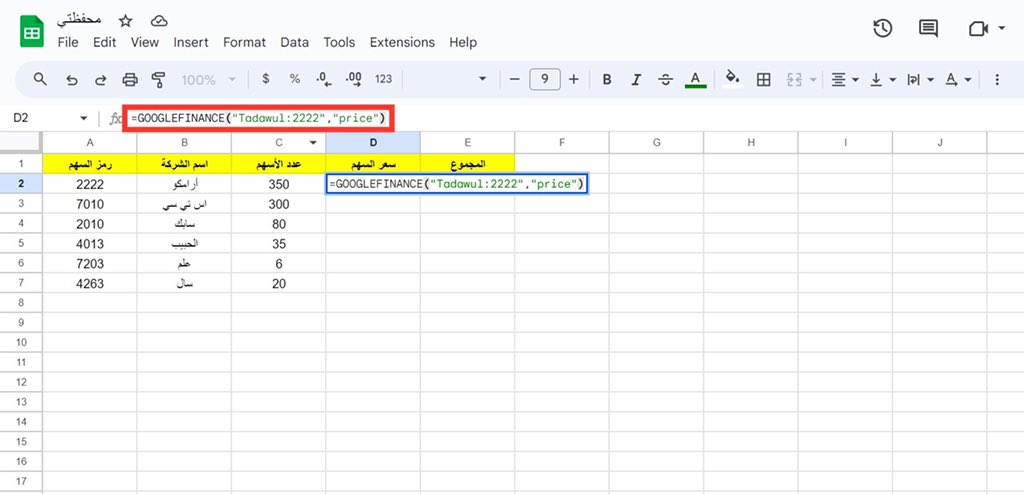Toggle strikethrough formatting
The image size is (1024, 494).
665,80
